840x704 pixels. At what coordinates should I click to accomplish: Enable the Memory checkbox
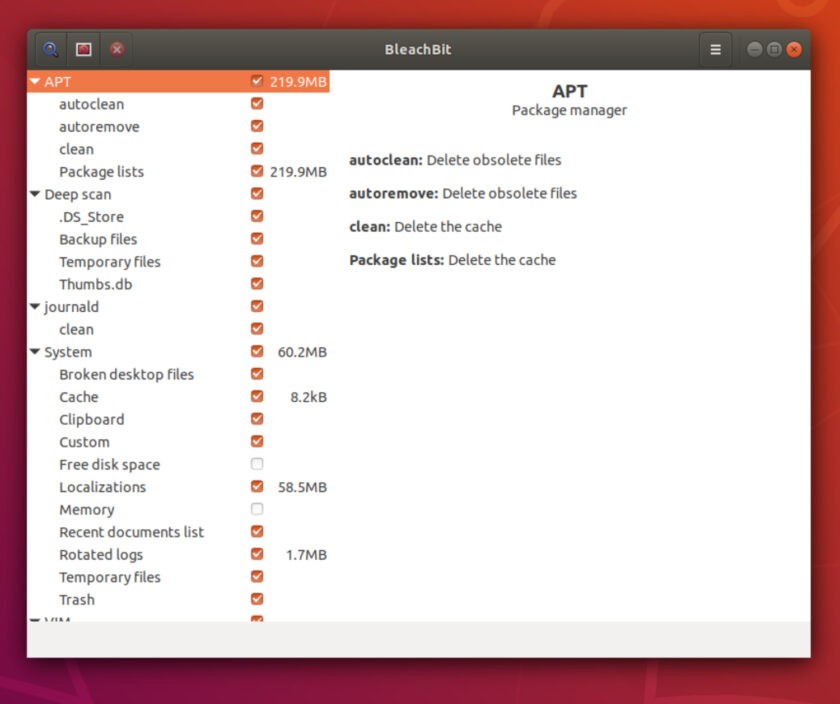click(x=257, y=508)
